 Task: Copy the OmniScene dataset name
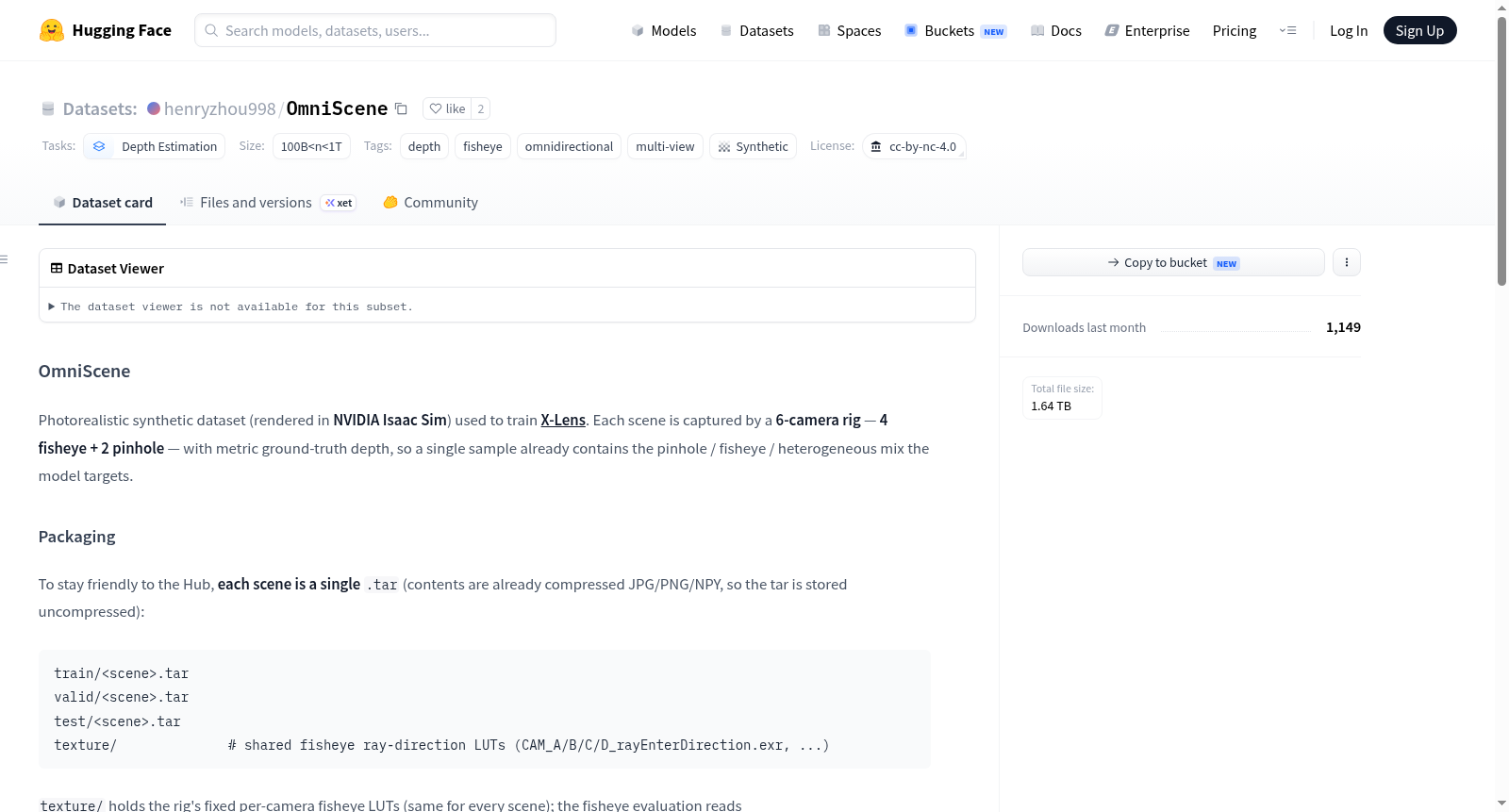tap(401, 108)
